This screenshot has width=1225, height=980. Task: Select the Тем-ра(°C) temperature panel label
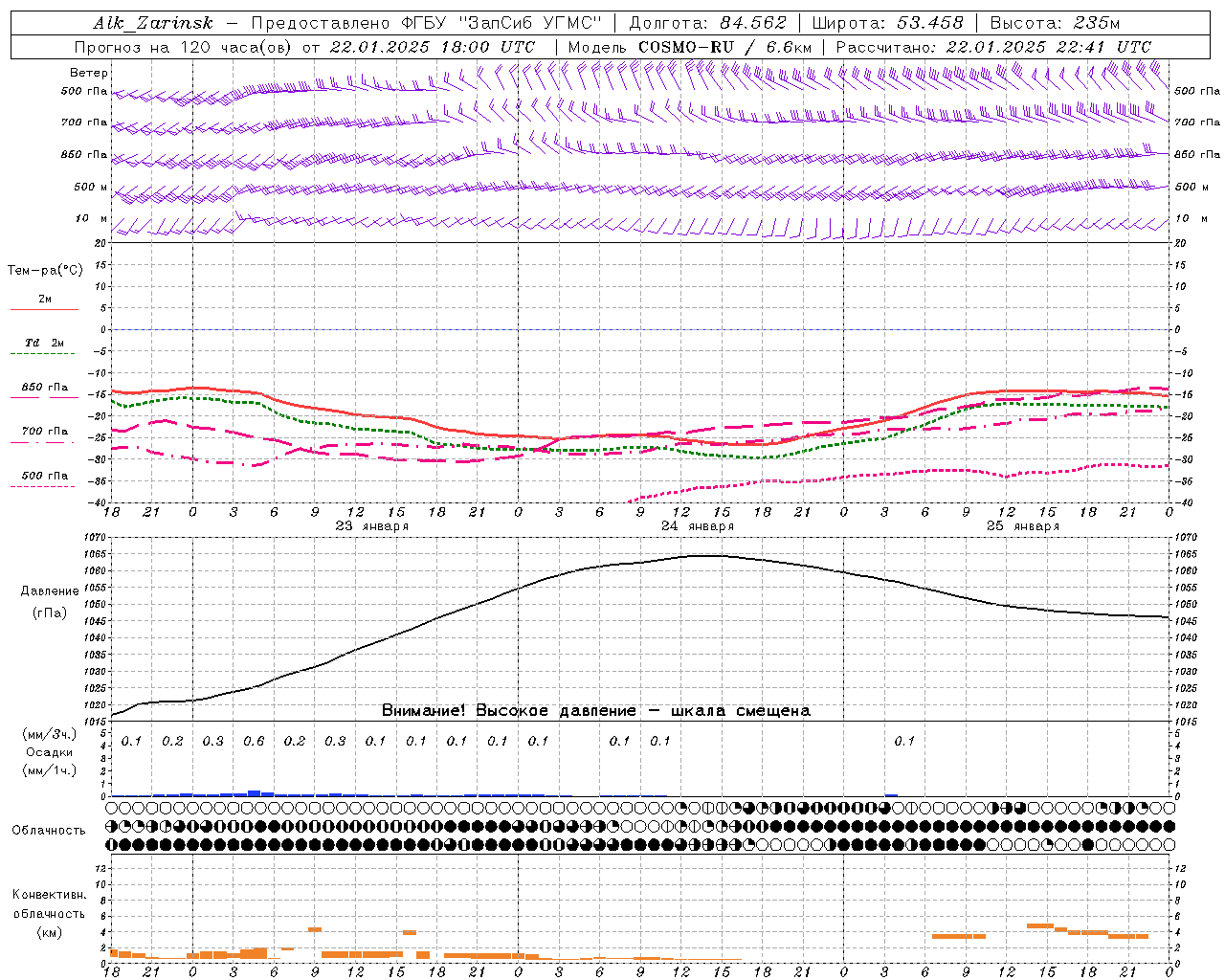tap(45, 271)
